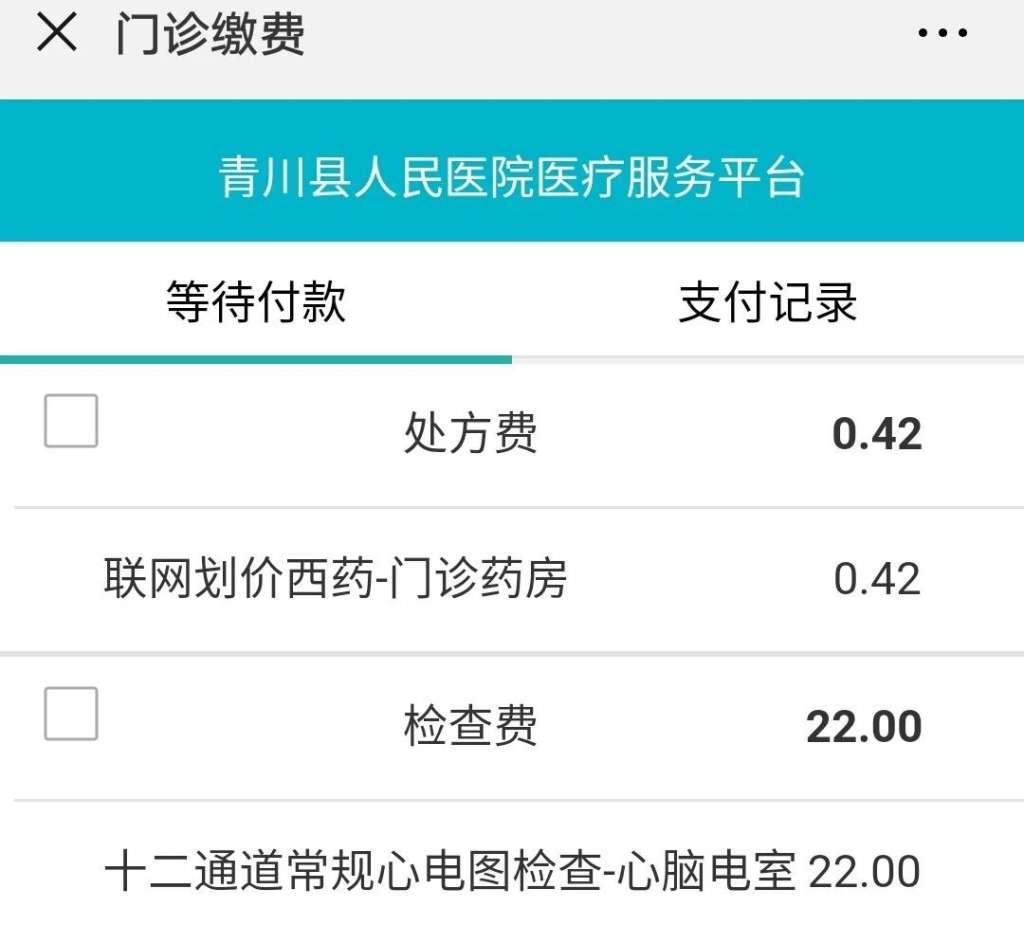Click the bold 22.00 检查费 total

[x=864, y=726]
